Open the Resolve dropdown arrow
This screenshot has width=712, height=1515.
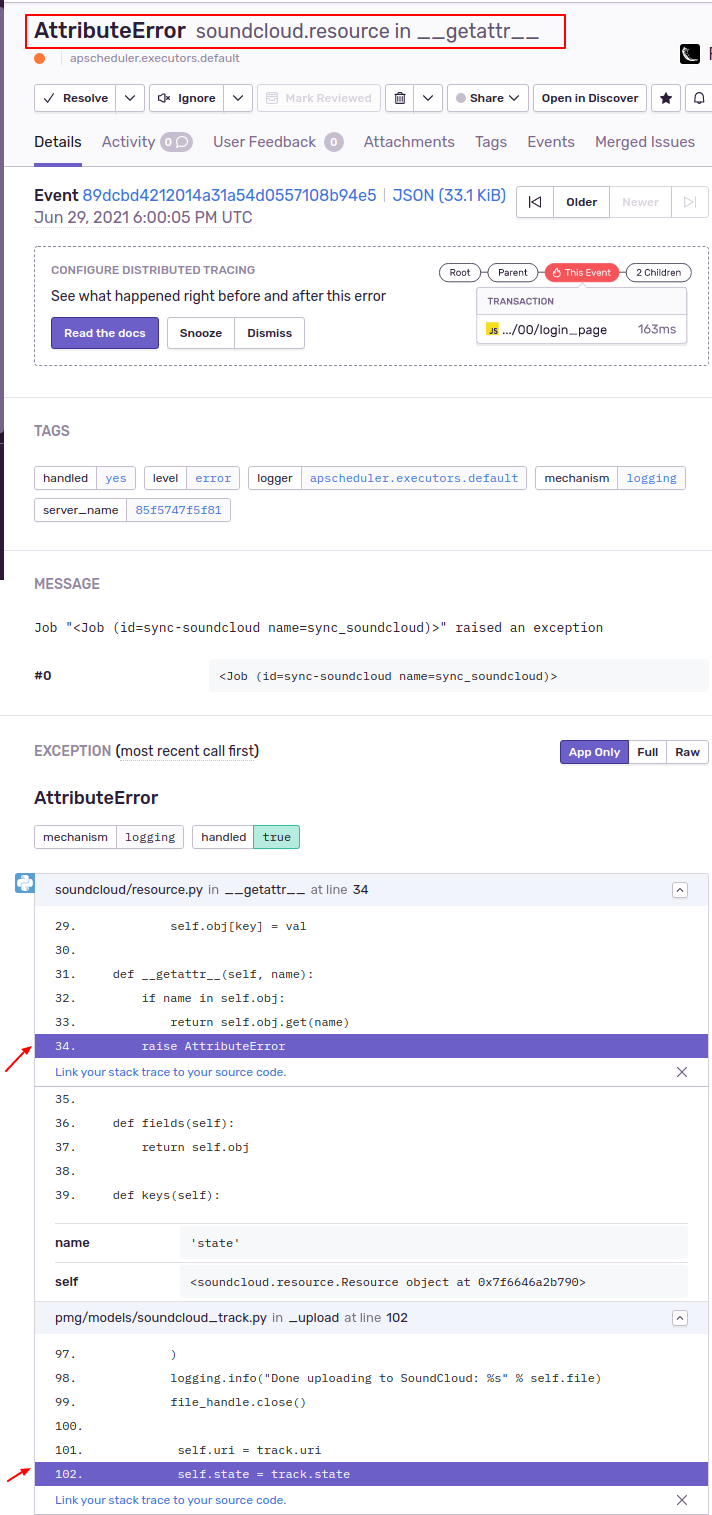pyautogui.click(x=130, y=98)
